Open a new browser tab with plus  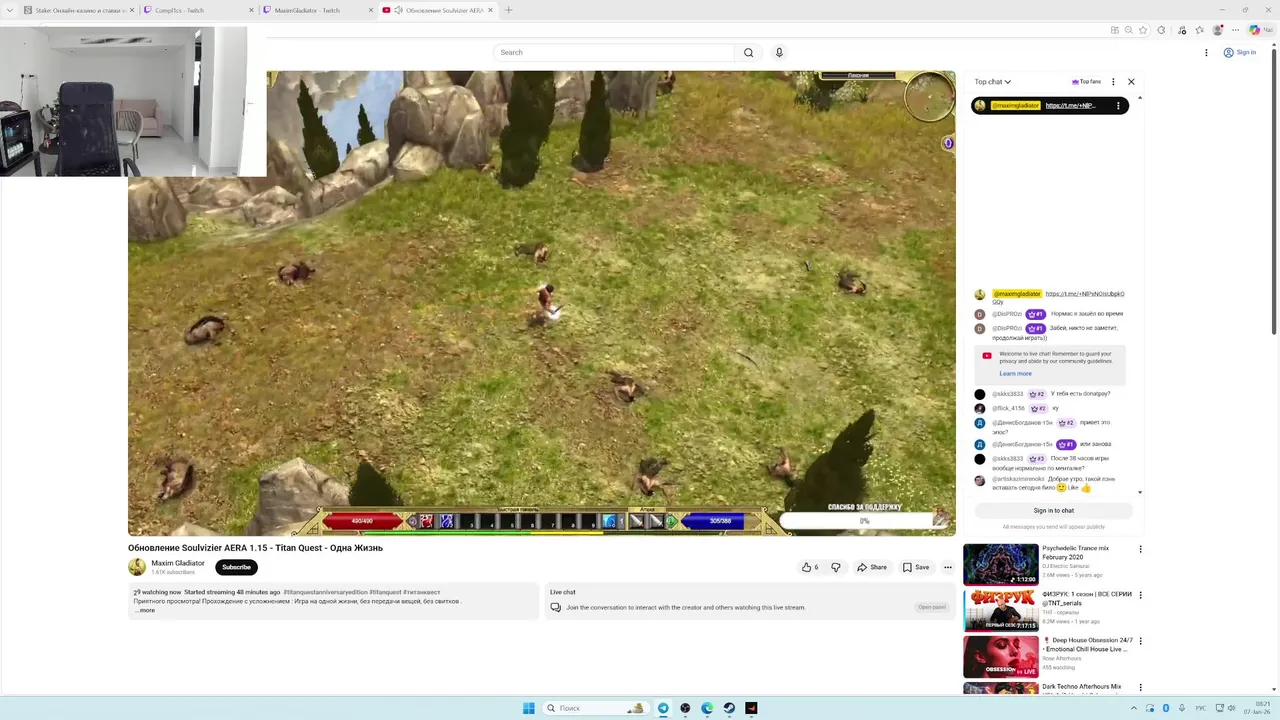(508, 10)
